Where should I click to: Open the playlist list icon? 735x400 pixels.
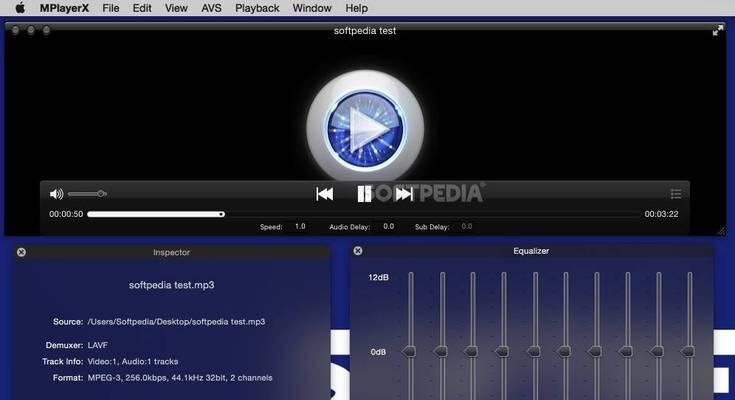(x=675, y=194)
